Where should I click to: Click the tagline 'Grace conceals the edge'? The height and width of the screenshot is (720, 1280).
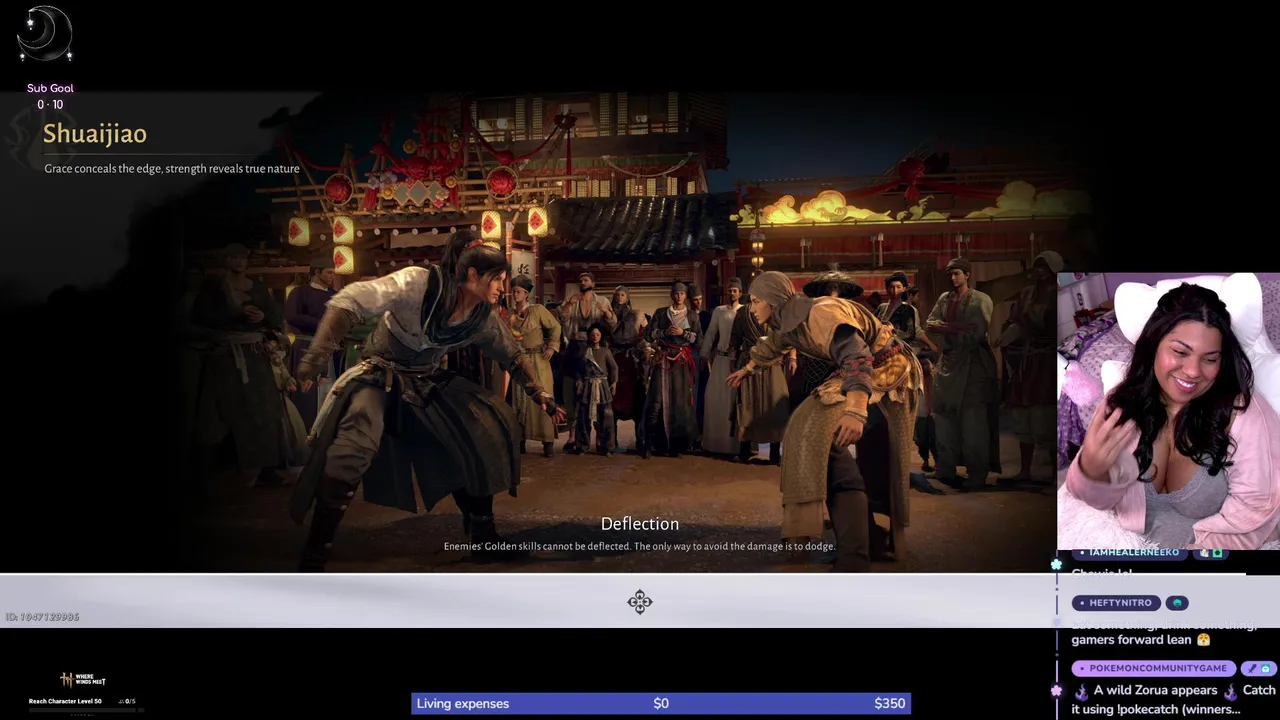[x=172, y=169]
